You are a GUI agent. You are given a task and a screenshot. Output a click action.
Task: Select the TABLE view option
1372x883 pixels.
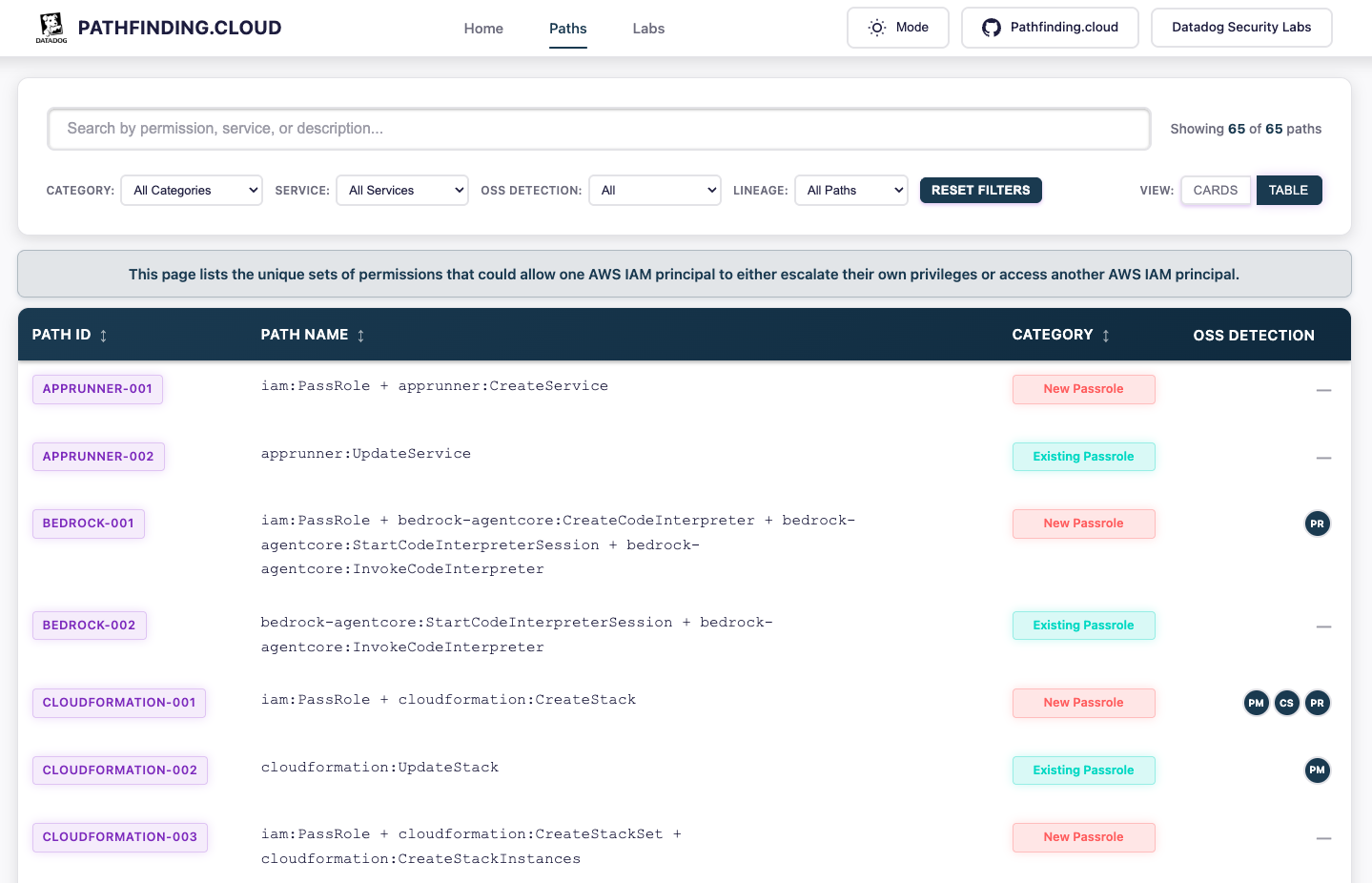pyautogui.click(x=1289, y=190)
